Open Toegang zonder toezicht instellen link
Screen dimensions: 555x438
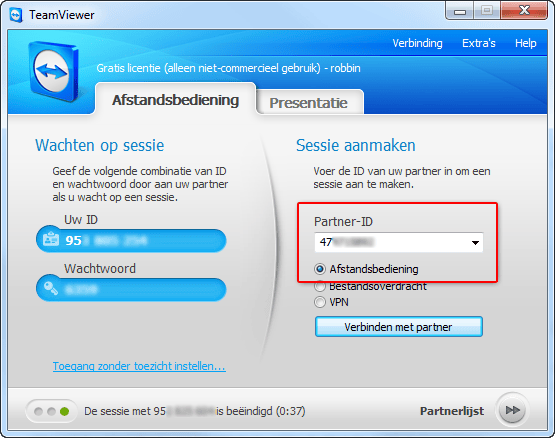pyautogui.click(x=139, y=366)
